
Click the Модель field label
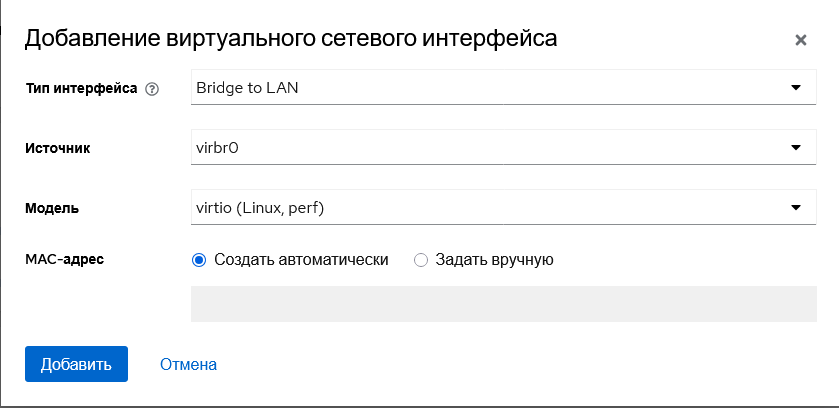(x=52, y=208)
